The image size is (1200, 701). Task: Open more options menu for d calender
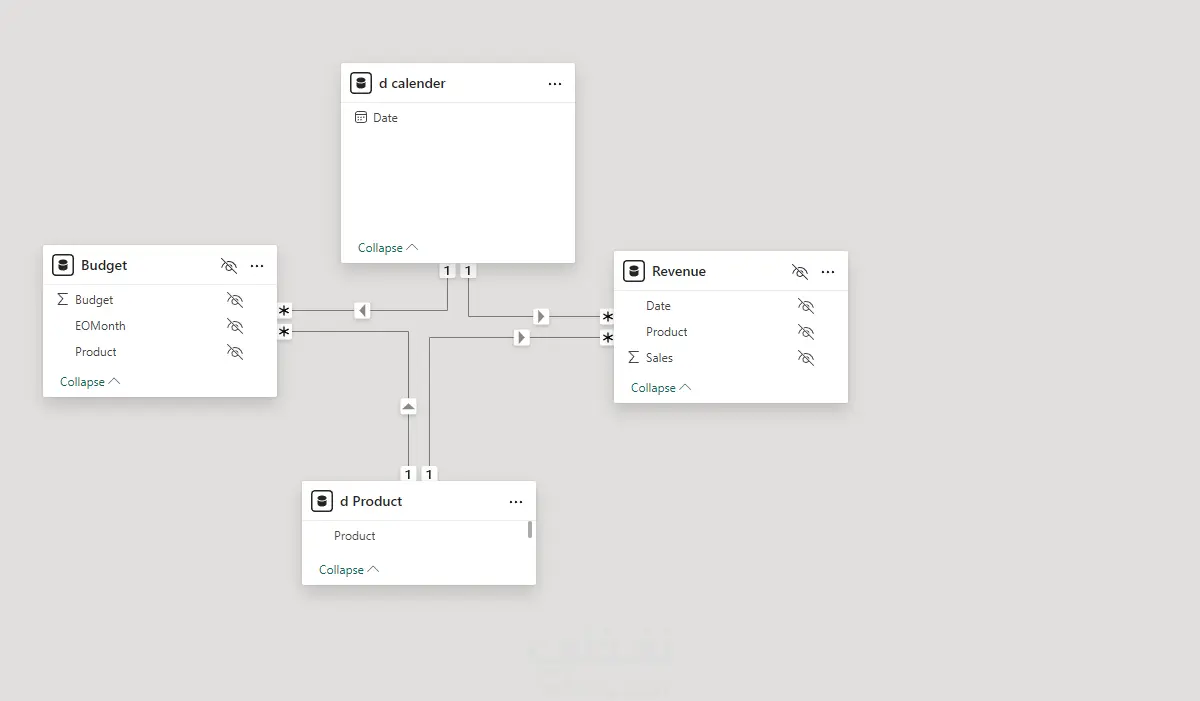pos(555,84)
